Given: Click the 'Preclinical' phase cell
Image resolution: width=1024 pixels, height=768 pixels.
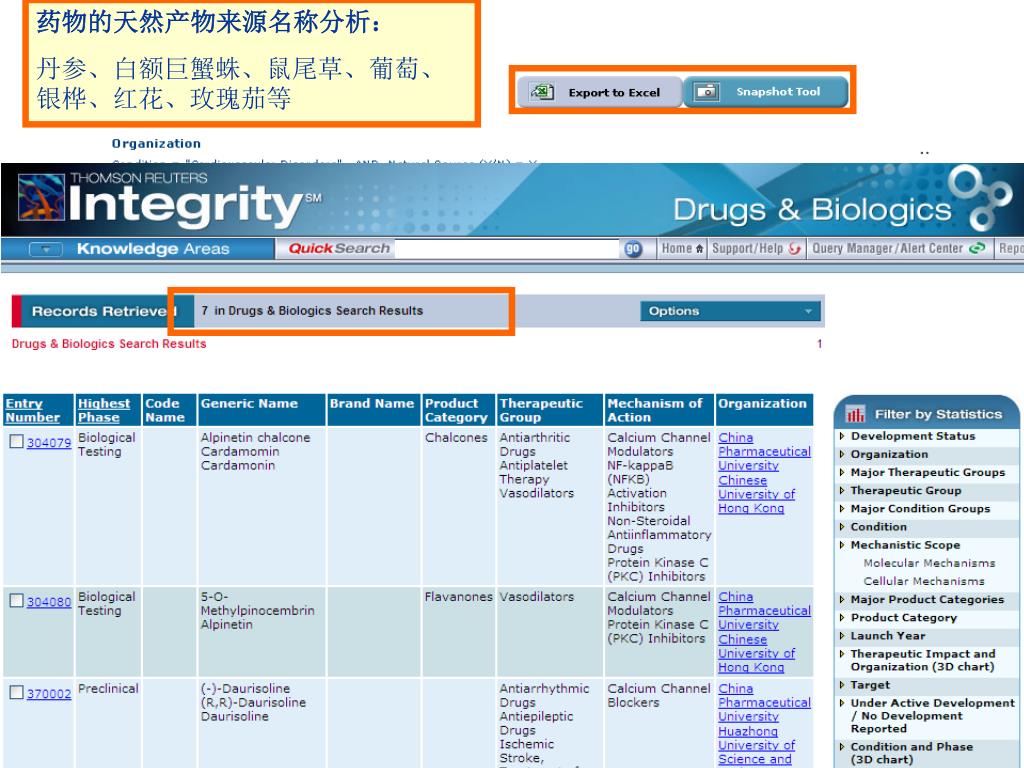Looking at the screenshot, I should [108, 688].
